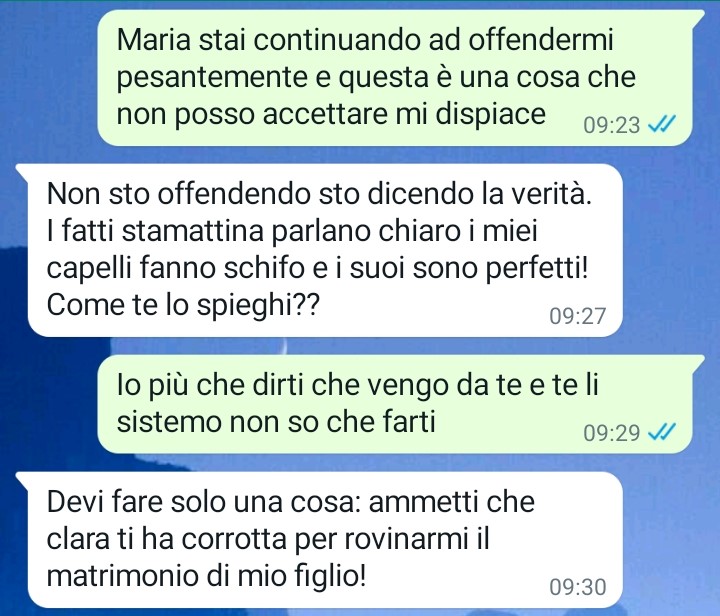Click the word 'Maria' in top message
The image size is (720, 616).
tap(153, 39)
